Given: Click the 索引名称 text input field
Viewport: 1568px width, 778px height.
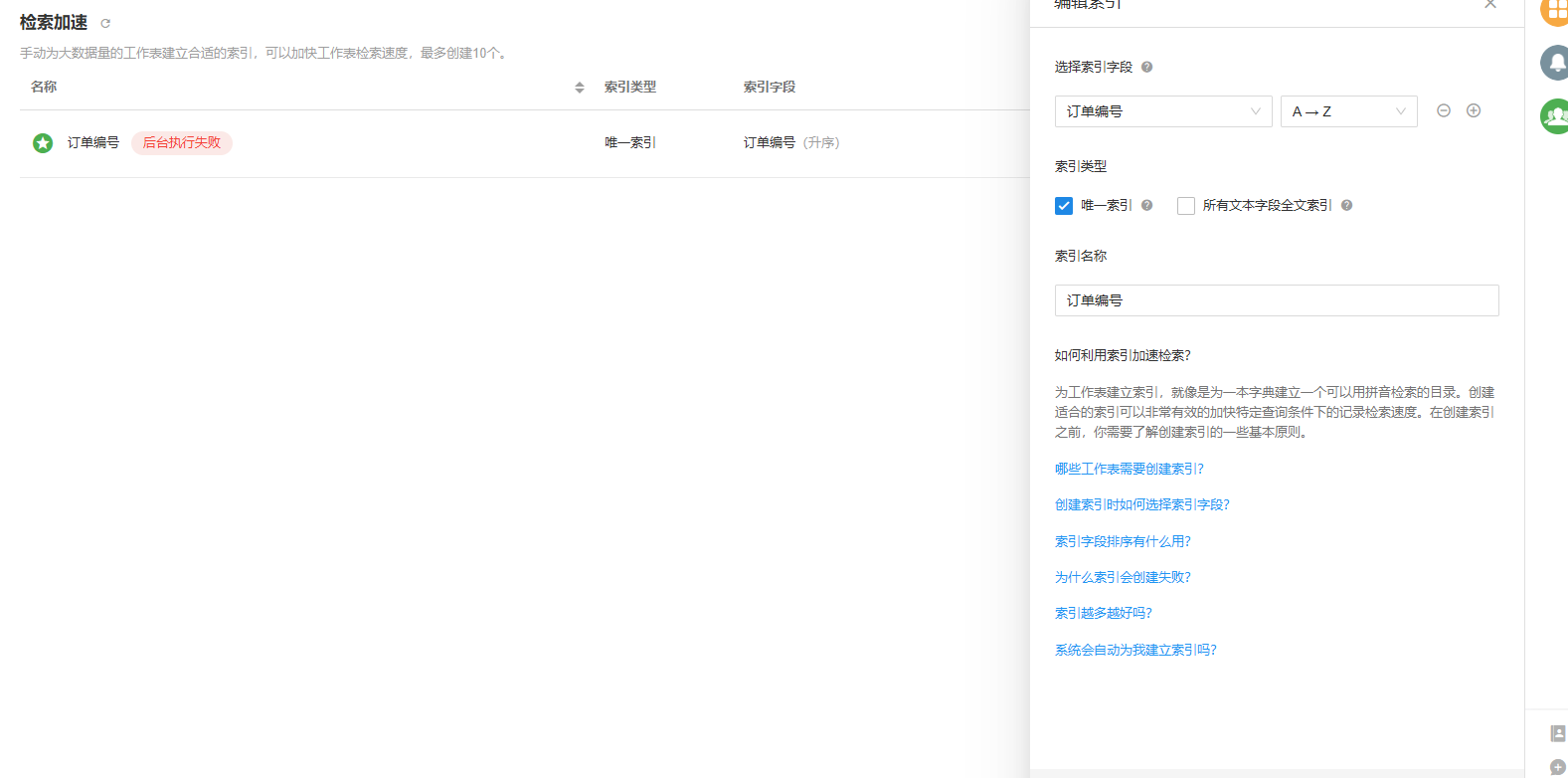Looking at the screenshot, I should 1276,300.
